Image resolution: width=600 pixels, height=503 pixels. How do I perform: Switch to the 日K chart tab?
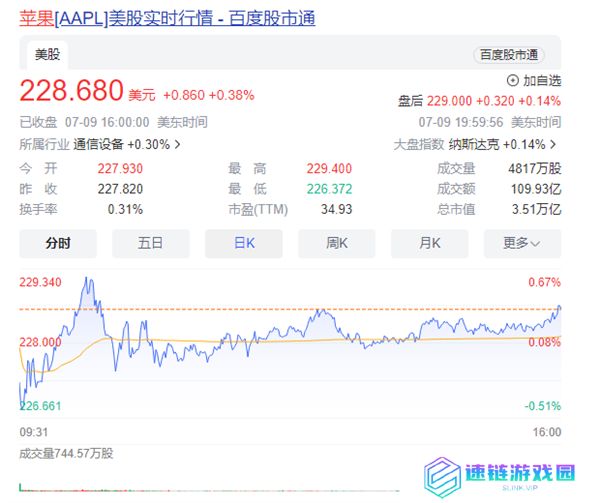pos(244,243)
